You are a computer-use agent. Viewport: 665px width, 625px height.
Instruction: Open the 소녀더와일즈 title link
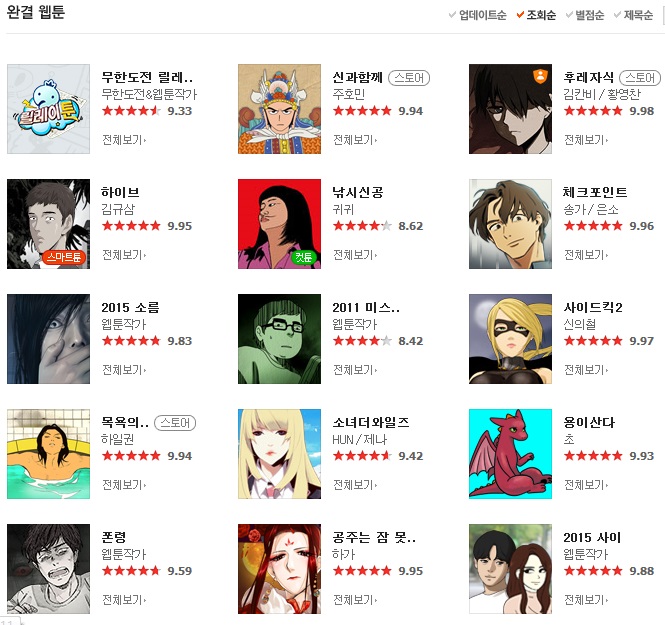[x=371, y=422]
